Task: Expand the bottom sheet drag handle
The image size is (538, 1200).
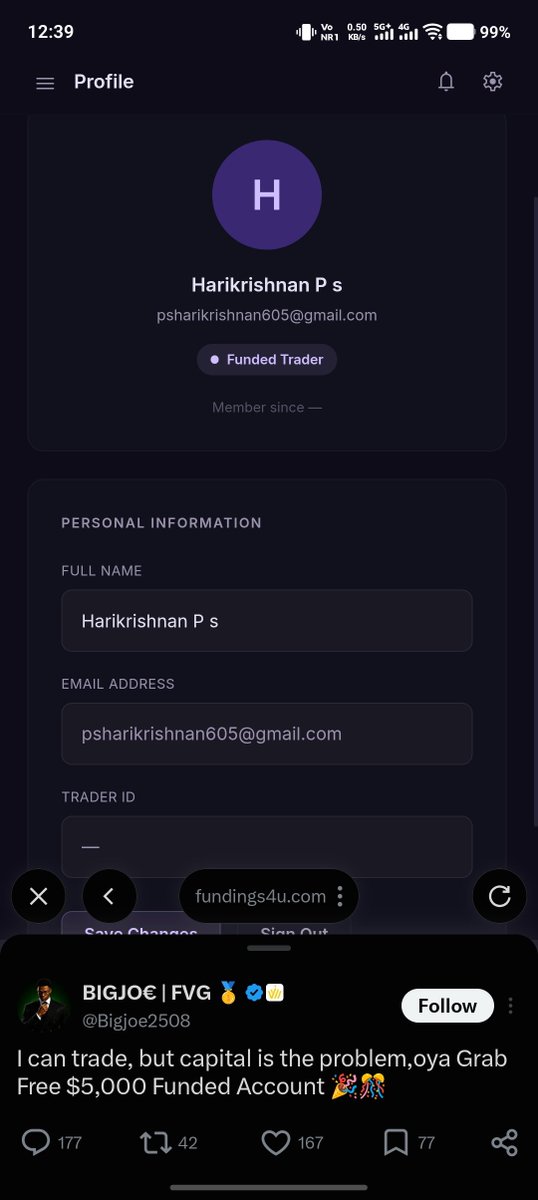Action: (x=269, y=947)
